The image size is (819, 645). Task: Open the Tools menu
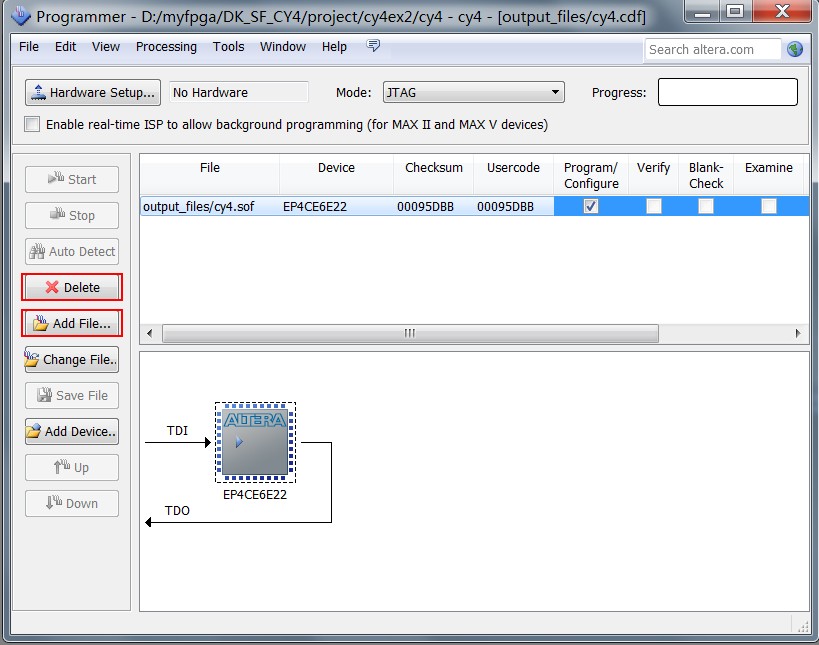point(228,47)
